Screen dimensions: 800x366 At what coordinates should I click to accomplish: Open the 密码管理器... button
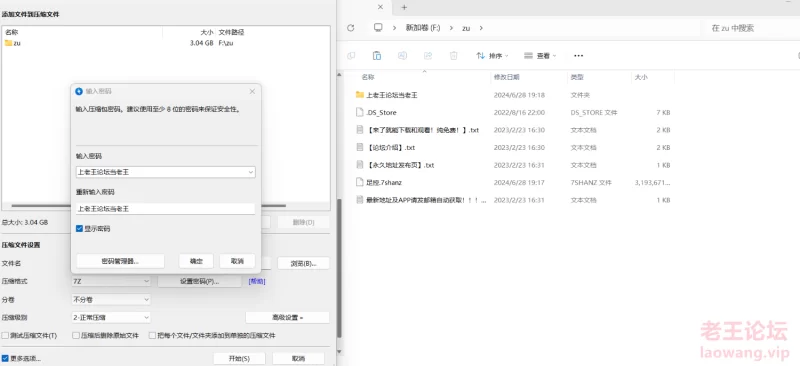120,261
